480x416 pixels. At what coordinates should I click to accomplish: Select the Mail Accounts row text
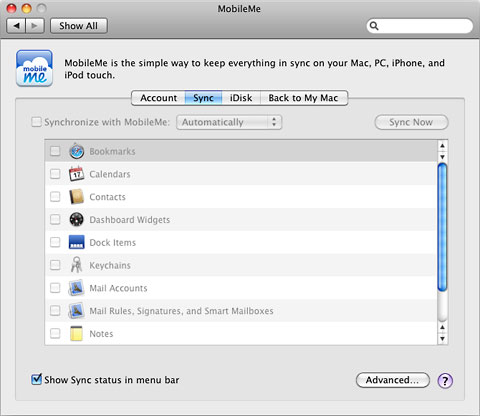pos(118,288)
